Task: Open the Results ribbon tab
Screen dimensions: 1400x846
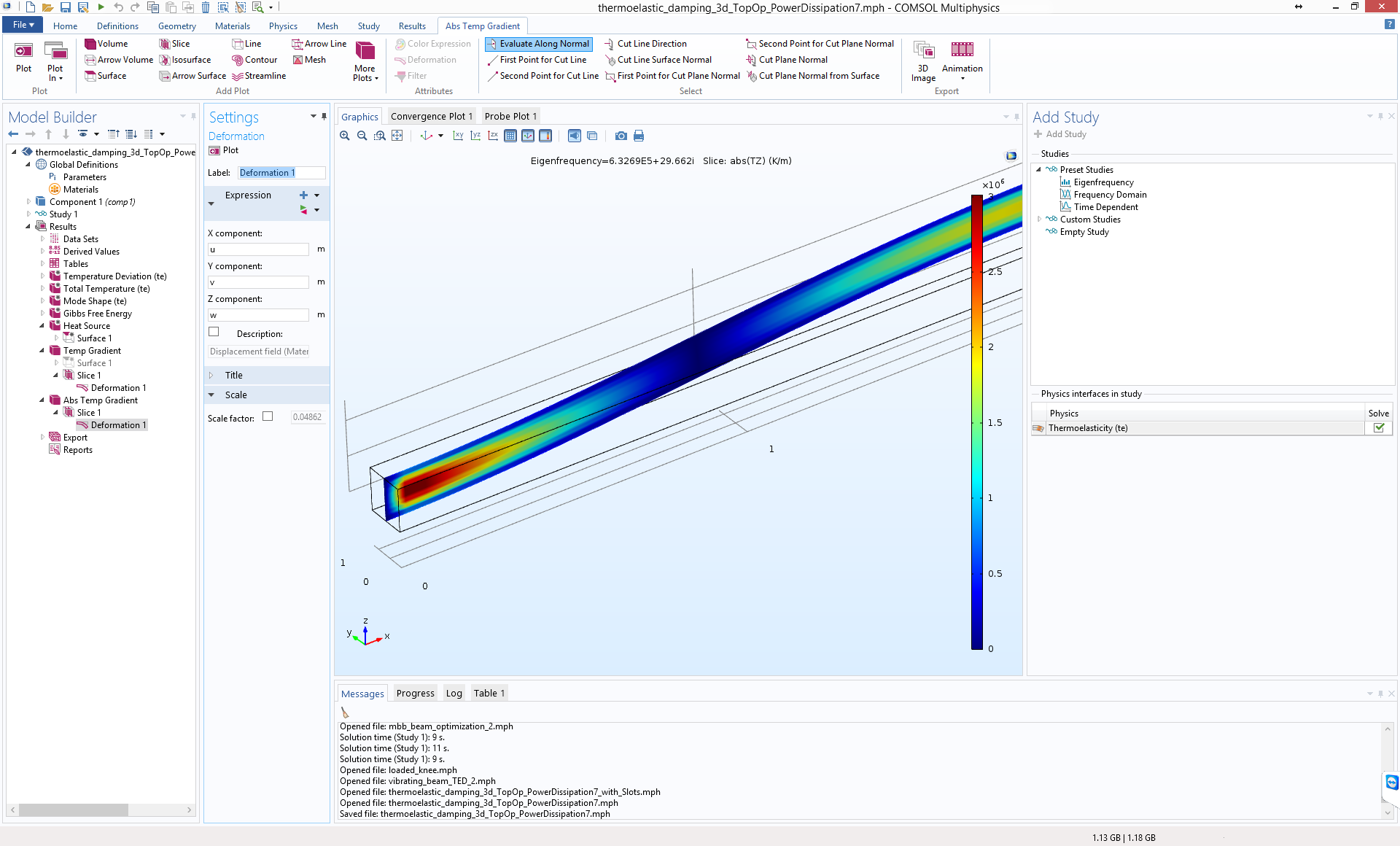Action: [x=412, y=26]
